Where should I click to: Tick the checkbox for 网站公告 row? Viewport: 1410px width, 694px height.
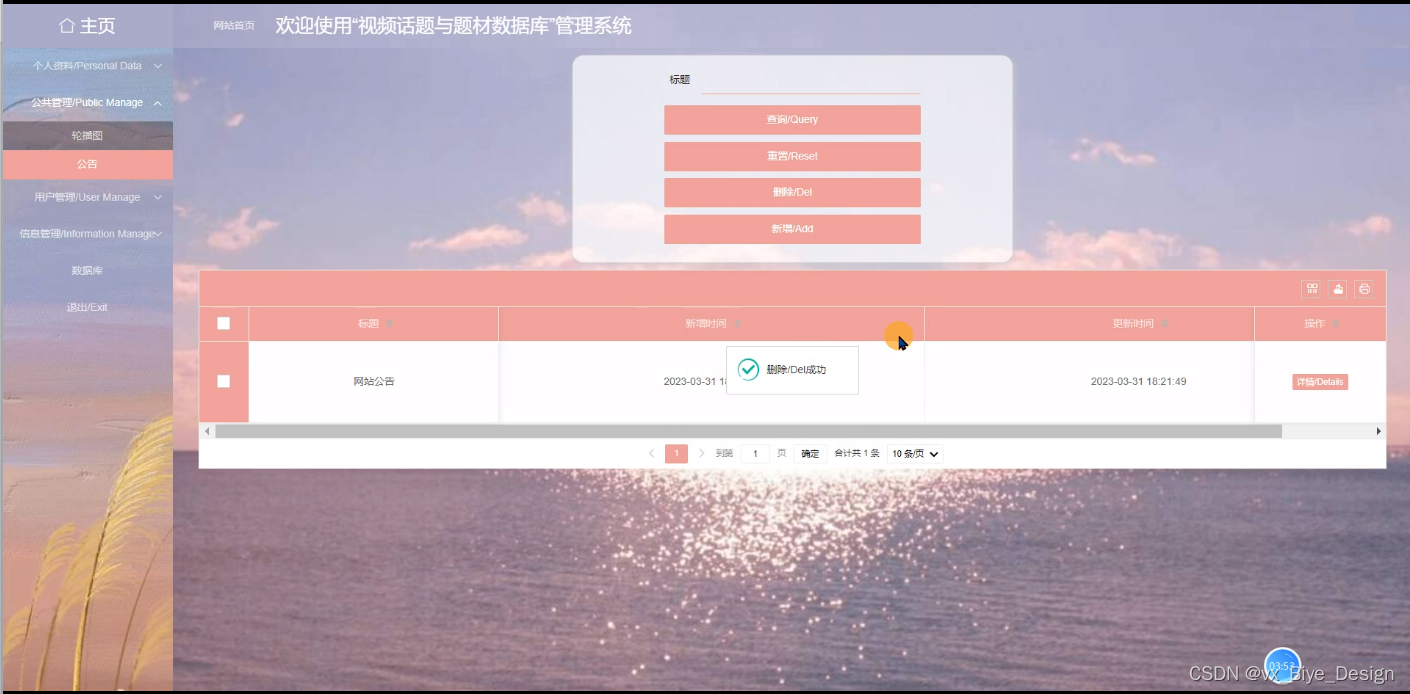[224, 381]
